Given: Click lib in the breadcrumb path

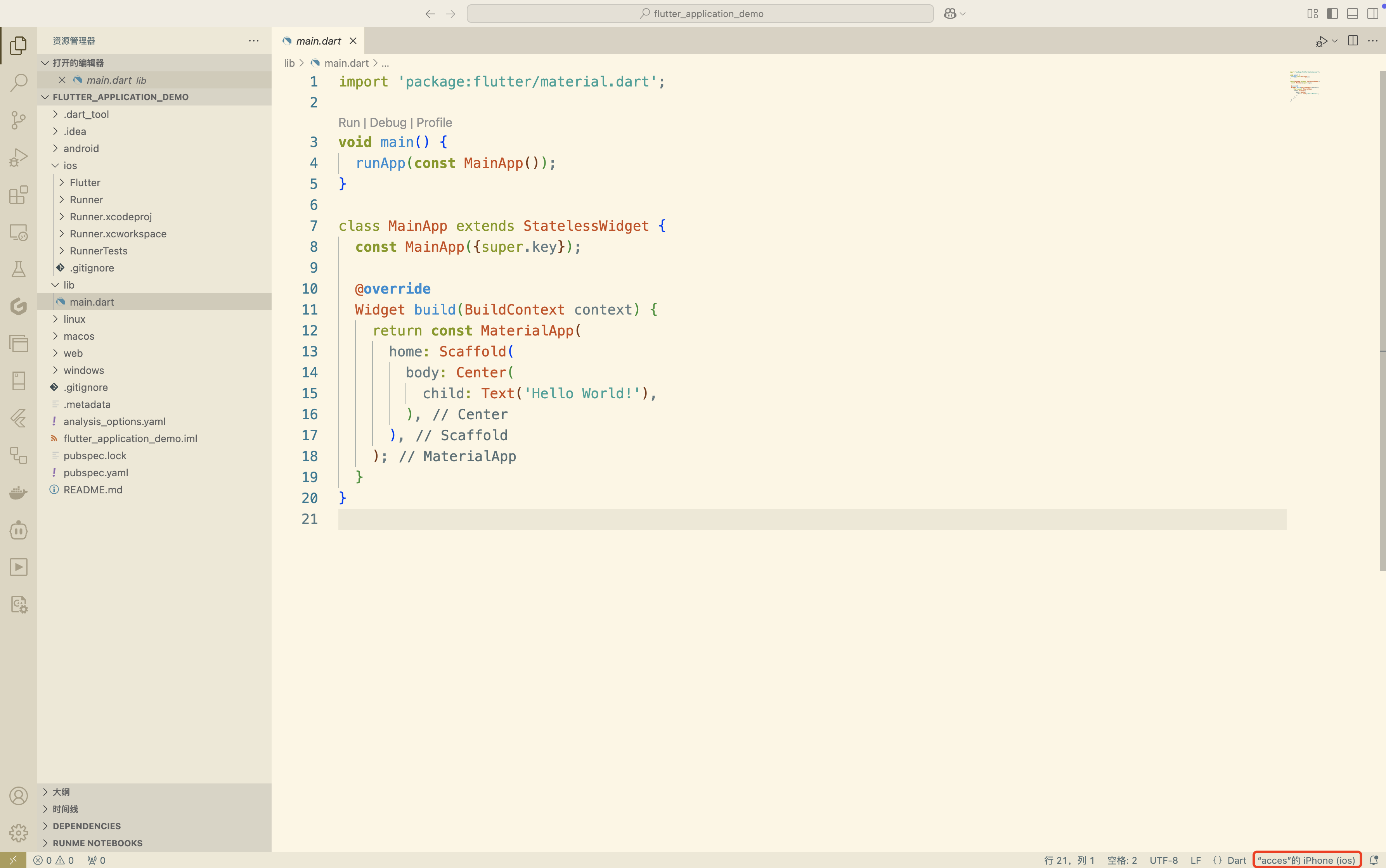Looking at the screenshot, I should click(289, 63).
